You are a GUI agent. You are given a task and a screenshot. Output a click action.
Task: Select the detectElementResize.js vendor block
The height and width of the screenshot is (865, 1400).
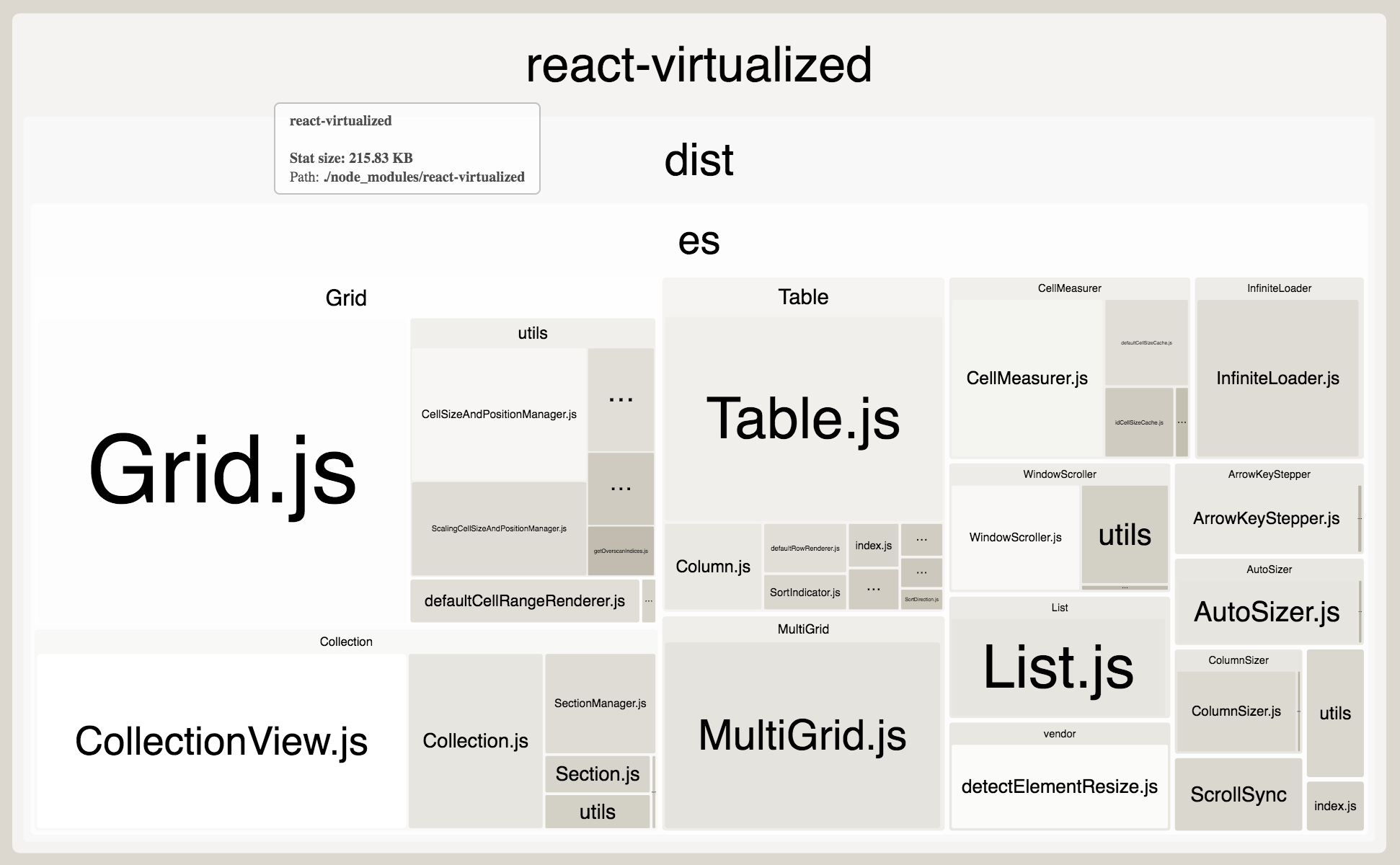tap(1059, 786)
